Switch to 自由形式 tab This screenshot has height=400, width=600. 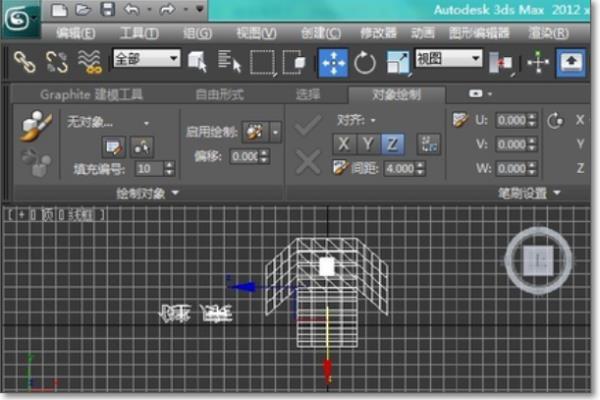click(220, 95)
